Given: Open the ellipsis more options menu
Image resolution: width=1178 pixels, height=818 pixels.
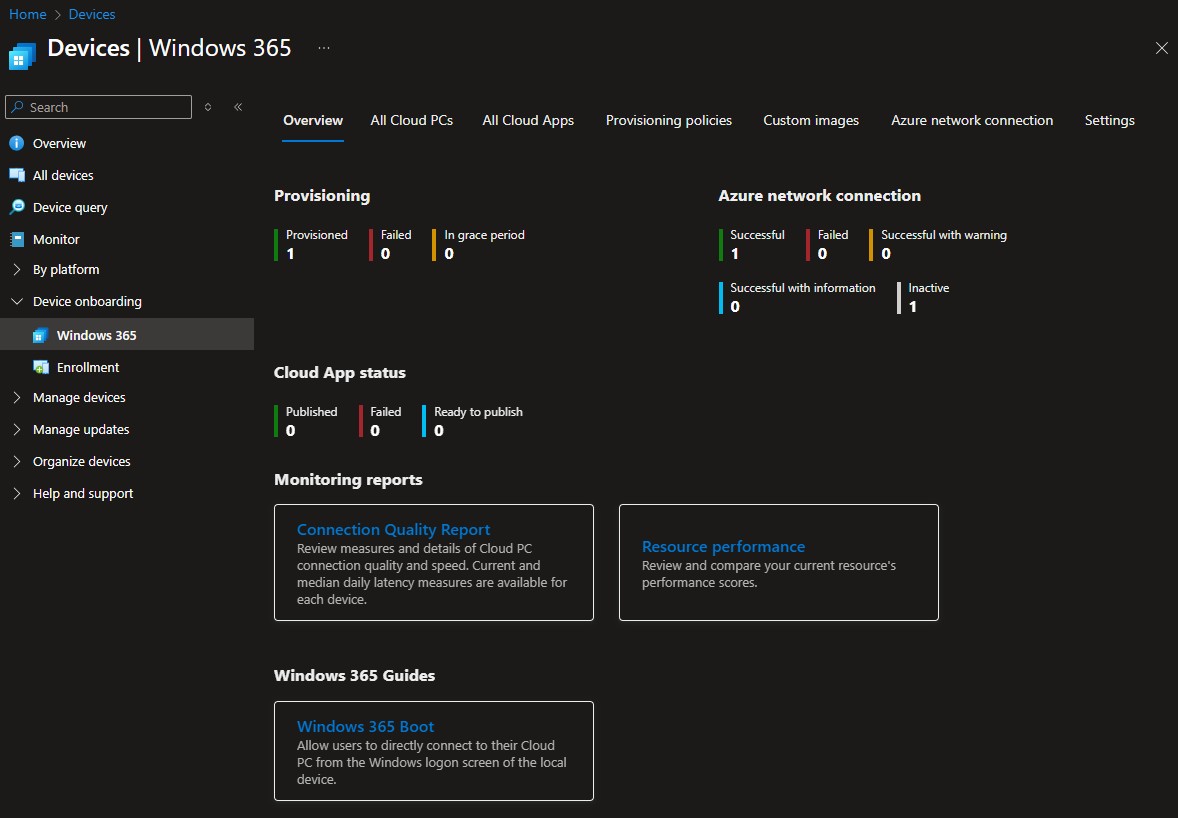Looking at the screenshot, I should coord(324,48).
